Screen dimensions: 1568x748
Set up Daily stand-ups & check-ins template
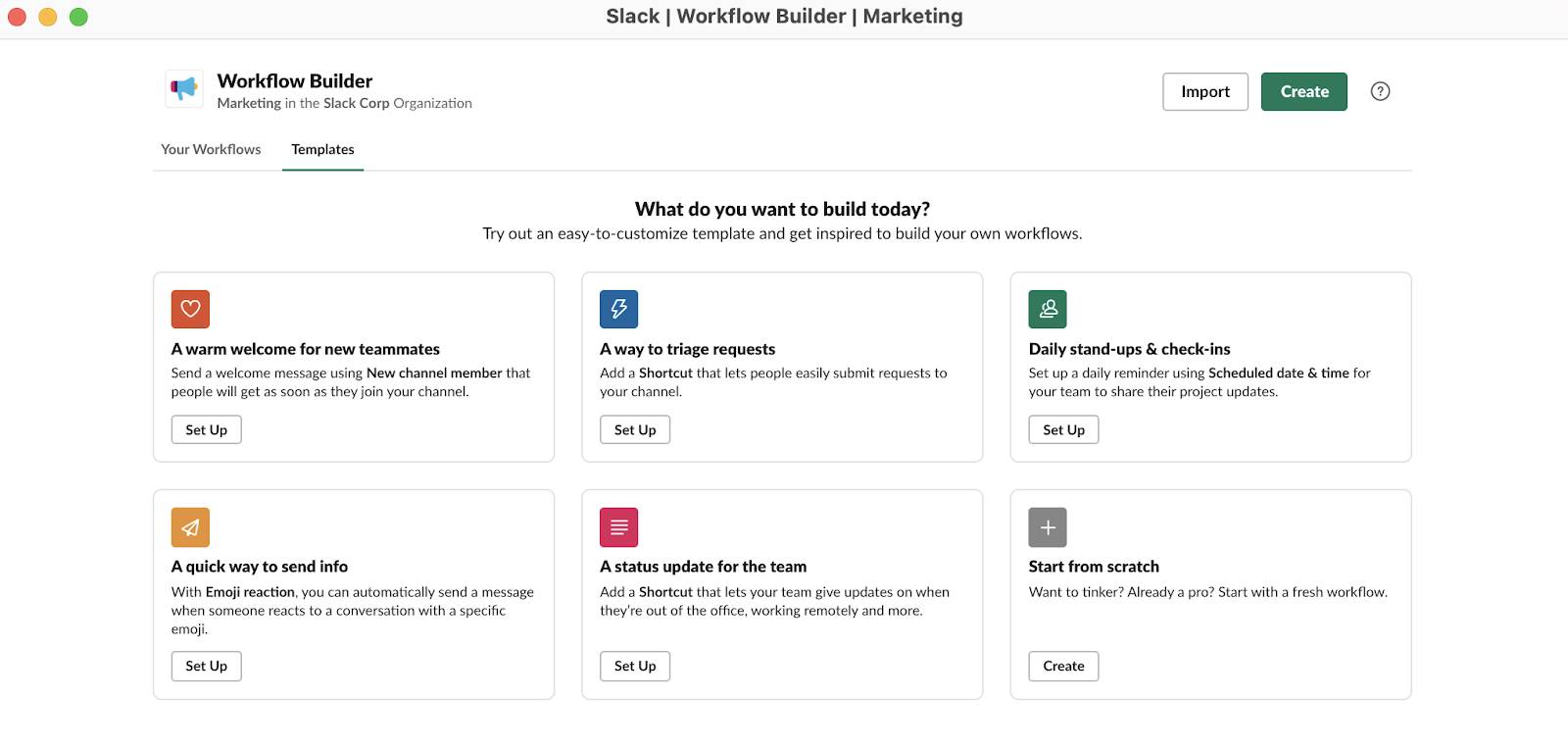pyautogui.click(x=1064, y=429)
